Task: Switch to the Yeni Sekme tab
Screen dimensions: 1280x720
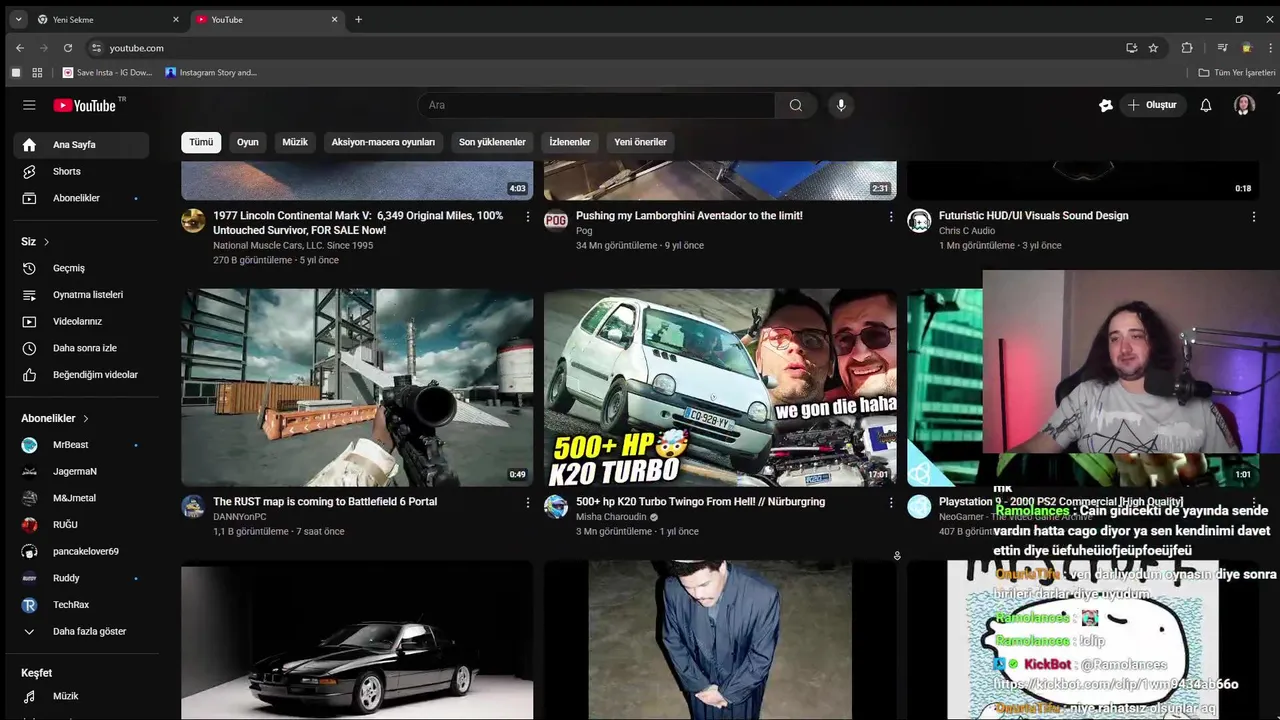Action: (x=106, y=19)
